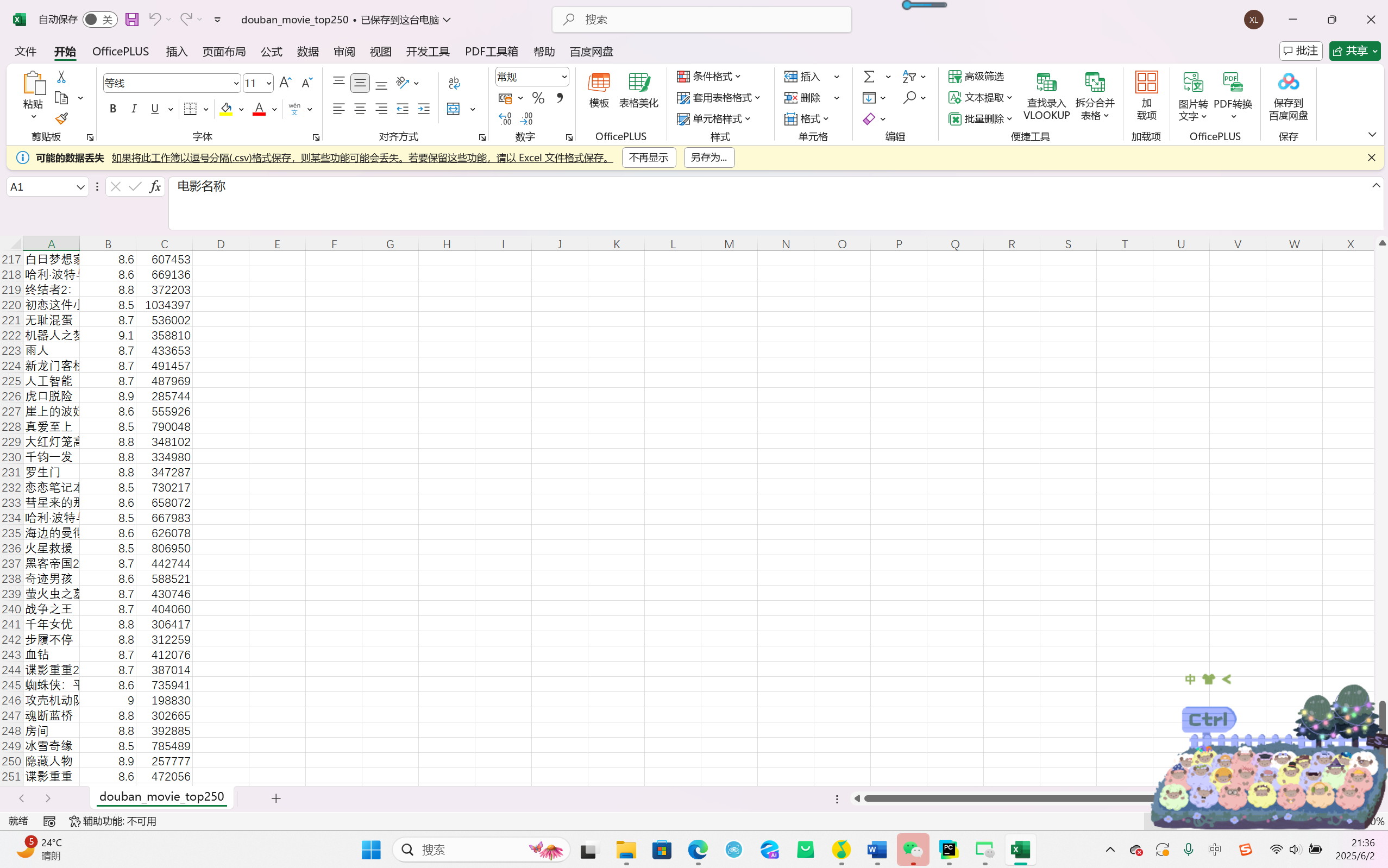1388x868 pixels.
Task: Click the 不再显示 button
Action: pos(649,158)
